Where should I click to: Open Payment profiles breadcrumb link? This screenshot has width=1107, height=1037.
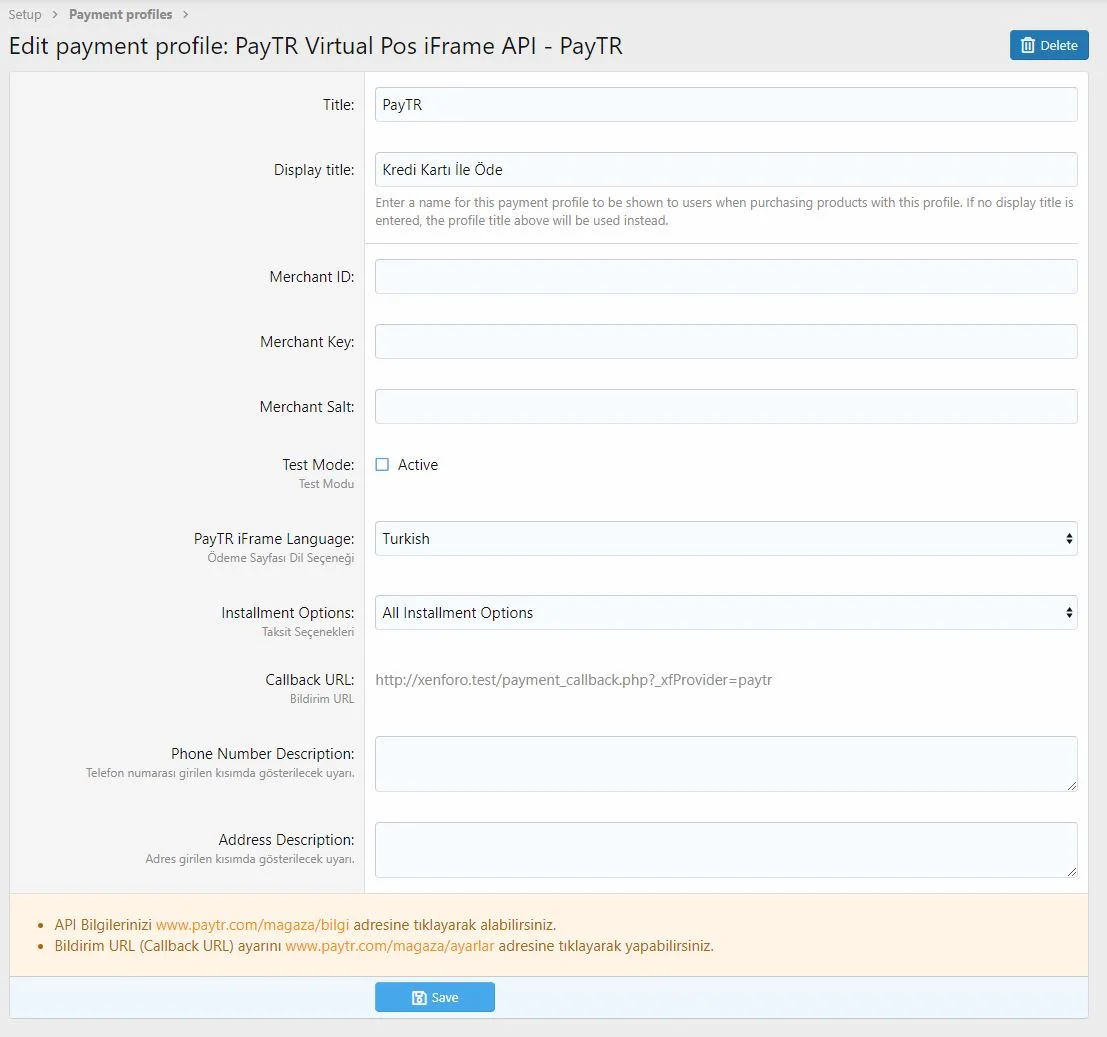pyautogui.click(x=121, y=14)
